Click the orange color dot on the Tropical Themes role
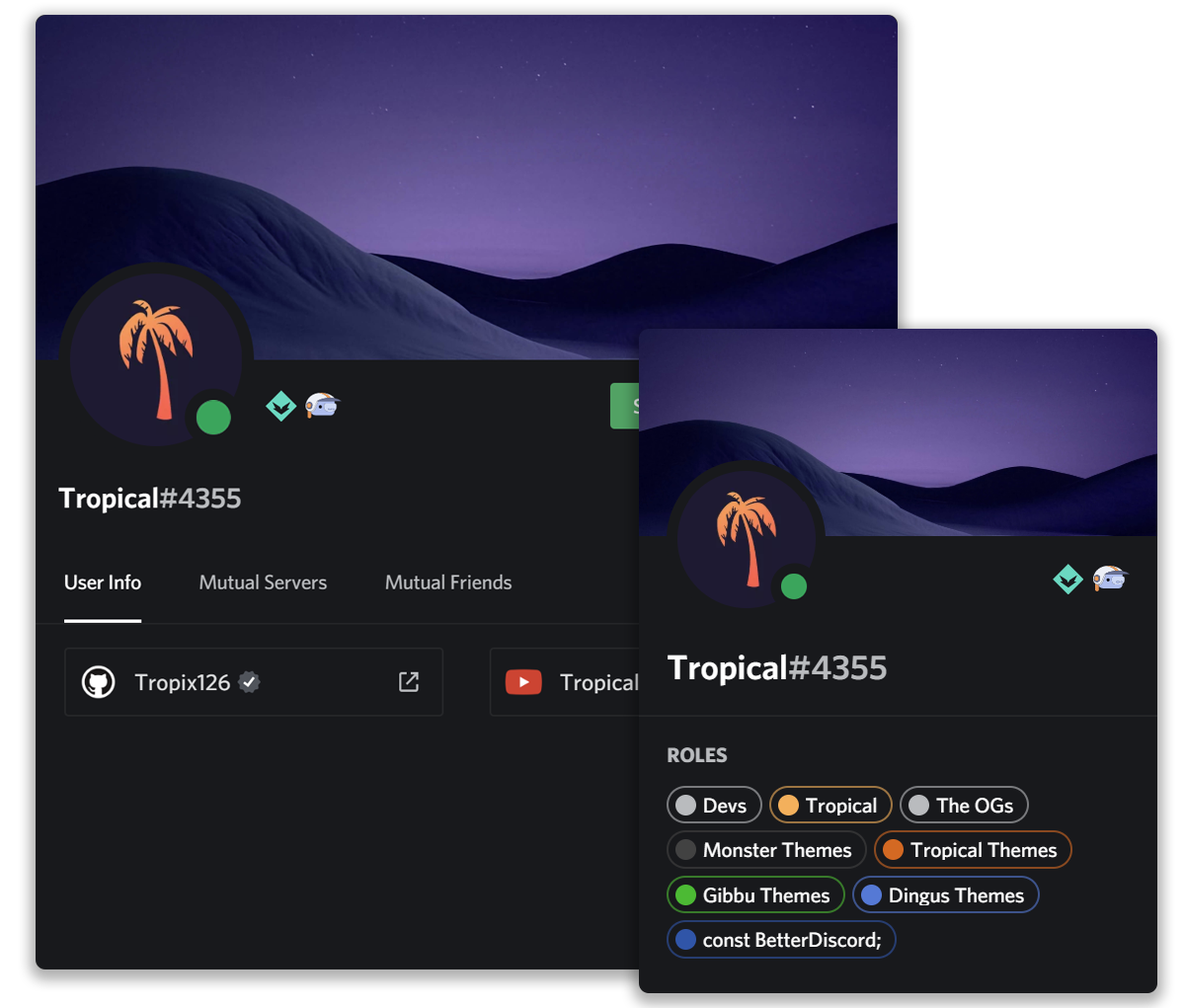This screenshot has height=1008, width=1185. (893, 850)
